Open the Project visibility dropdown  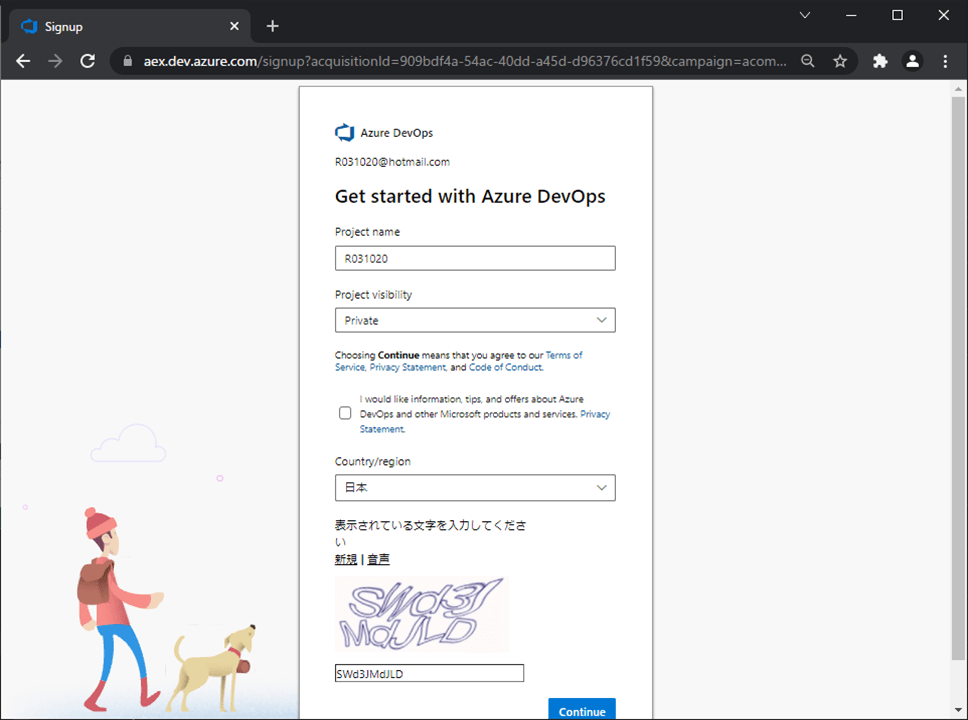(x=475, y=320)
